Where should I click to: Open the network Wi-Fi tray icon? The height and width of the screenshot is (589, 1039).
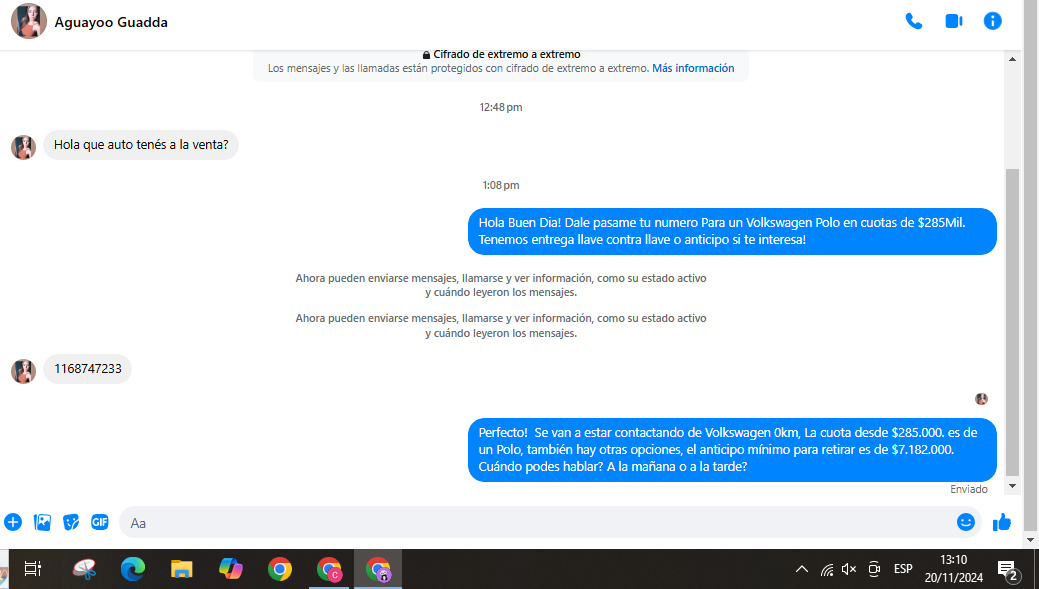(827, 569)
